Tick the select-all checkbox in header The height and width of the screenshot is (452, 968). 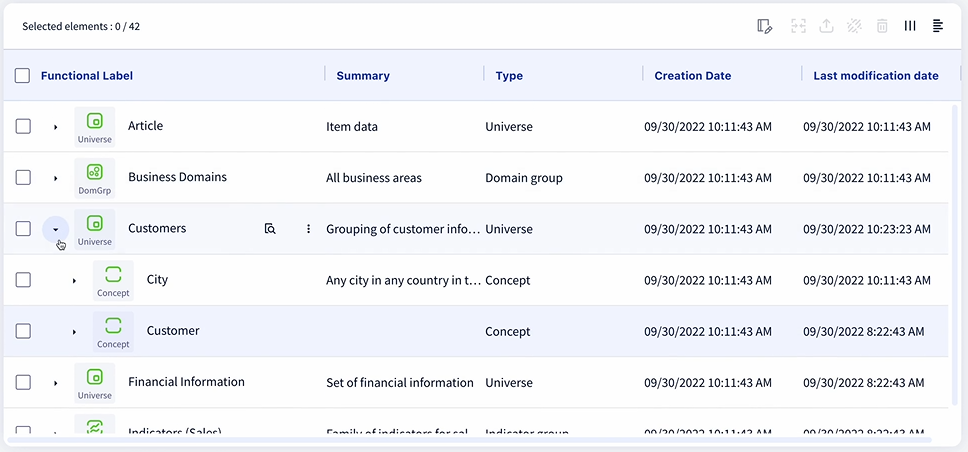point(22,76)
